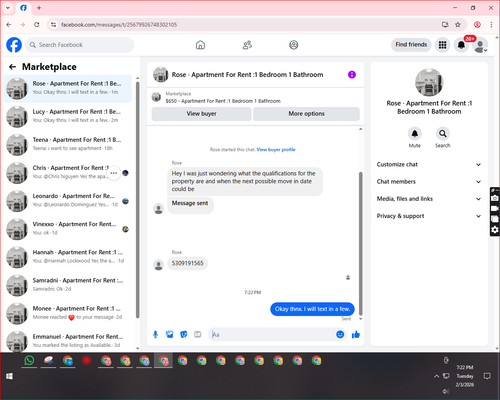Click the volume speaker tray icon

click(x=445, y=391)
